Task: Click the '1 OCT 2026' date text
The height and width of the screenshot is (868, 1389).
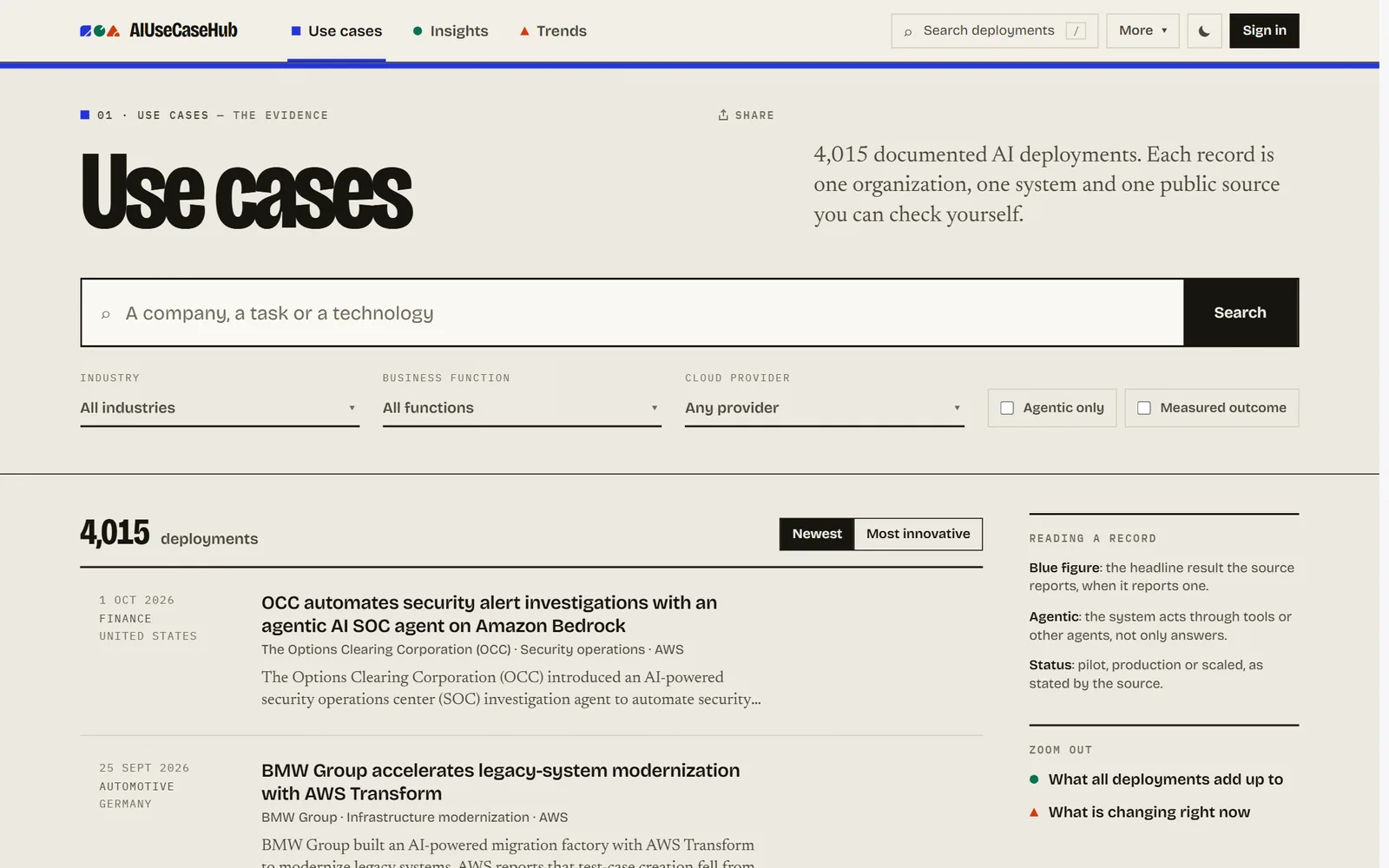Action: 136,600
